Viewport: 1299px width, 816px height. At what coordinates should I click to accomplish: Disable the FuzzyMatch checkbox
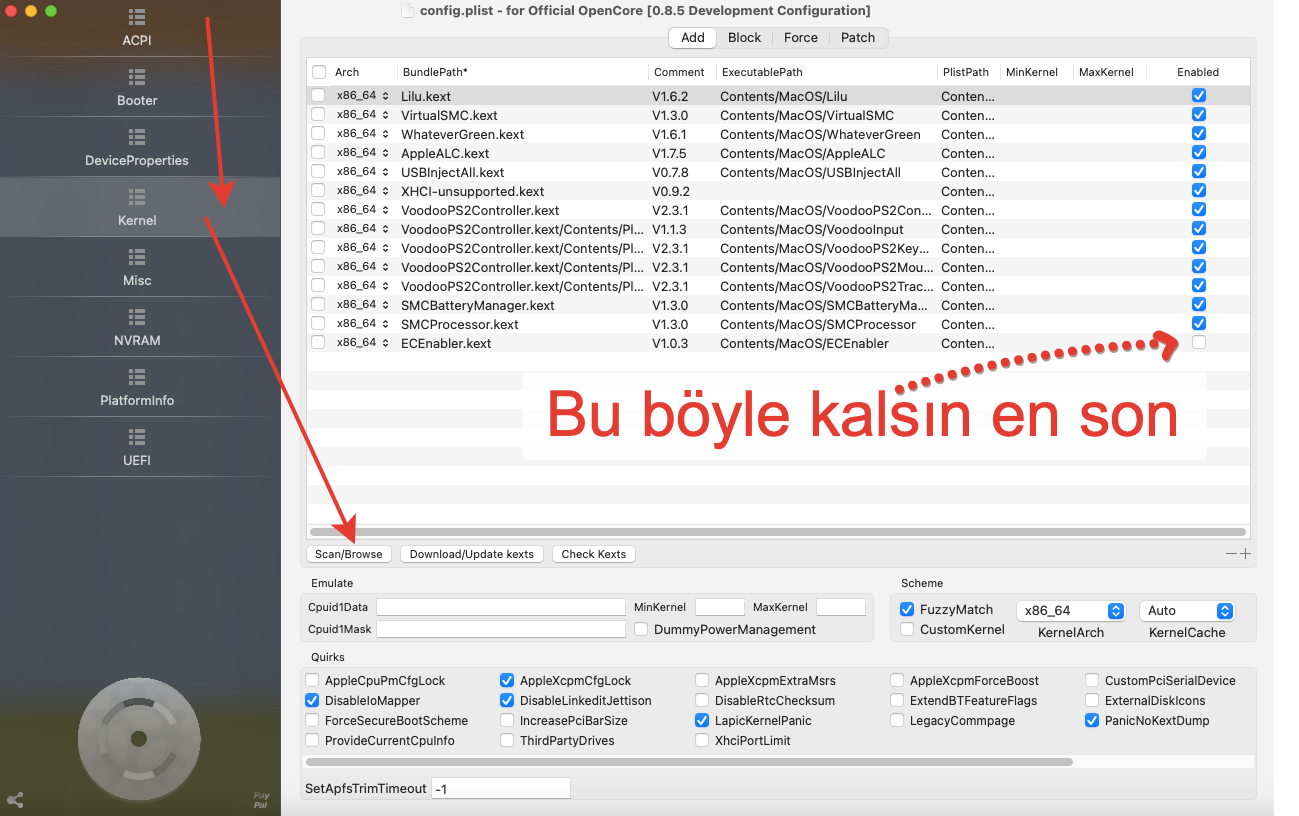[907, 610]
